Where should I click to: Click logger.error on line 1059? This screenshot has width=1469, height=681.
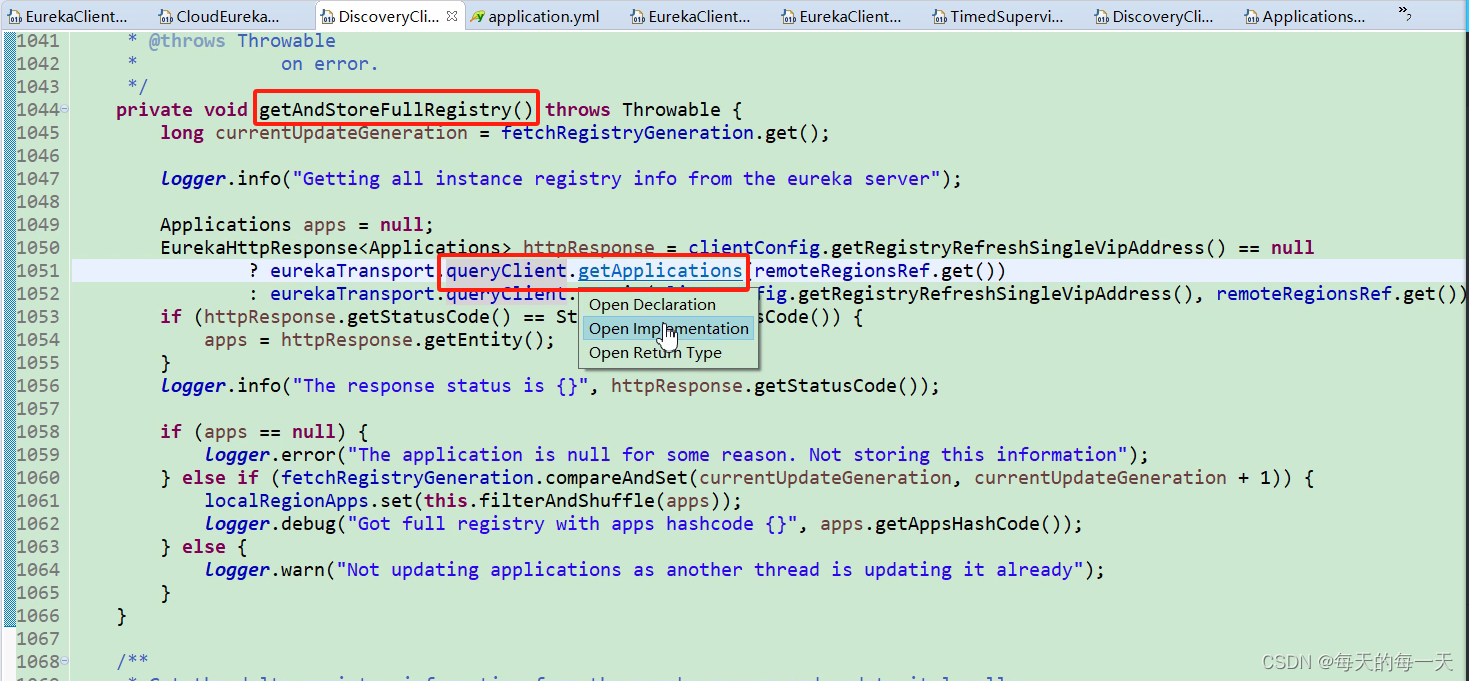coord(270,454)
